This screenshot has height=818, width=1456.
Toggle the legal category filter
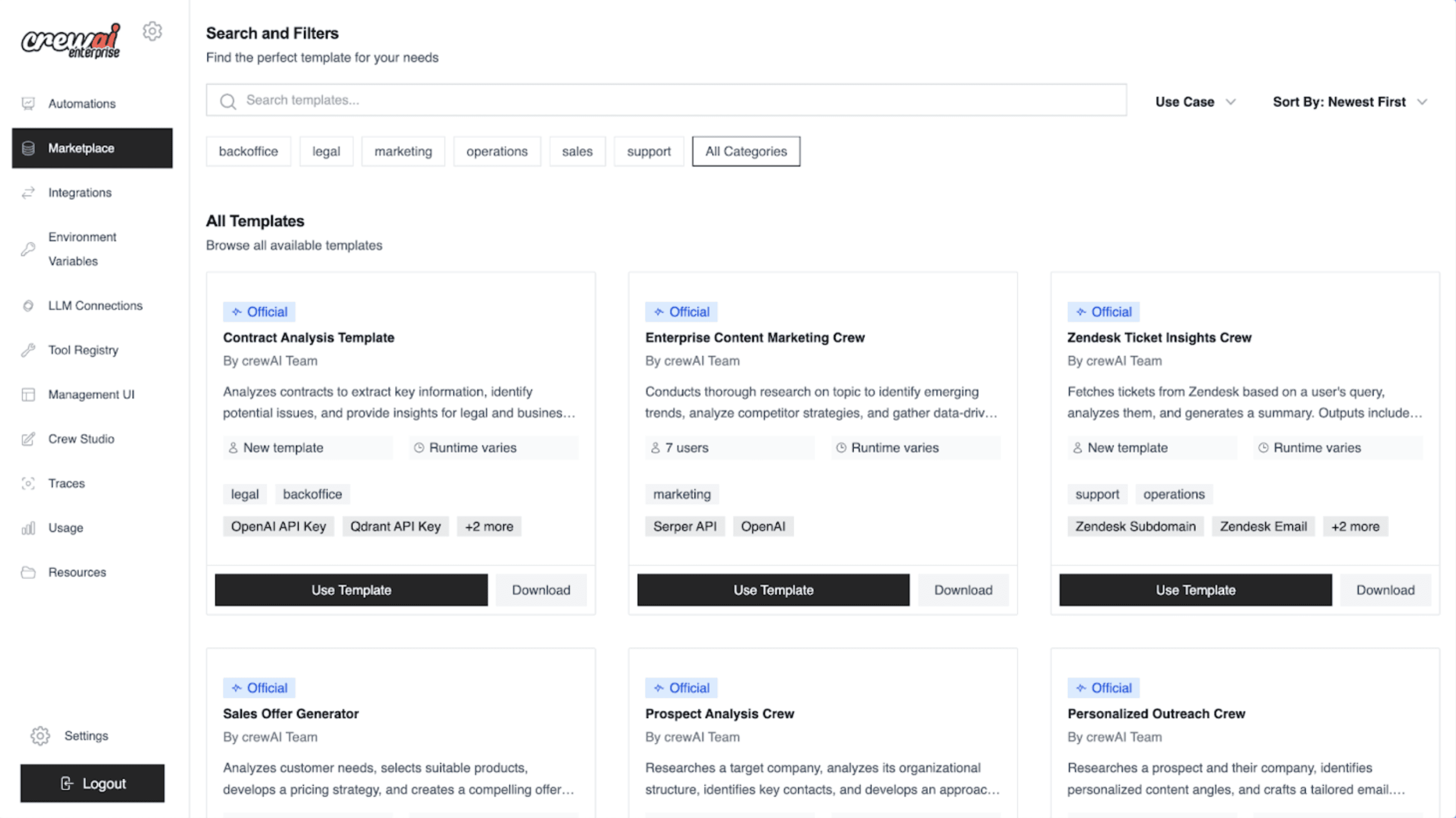[x=326, y=151]
